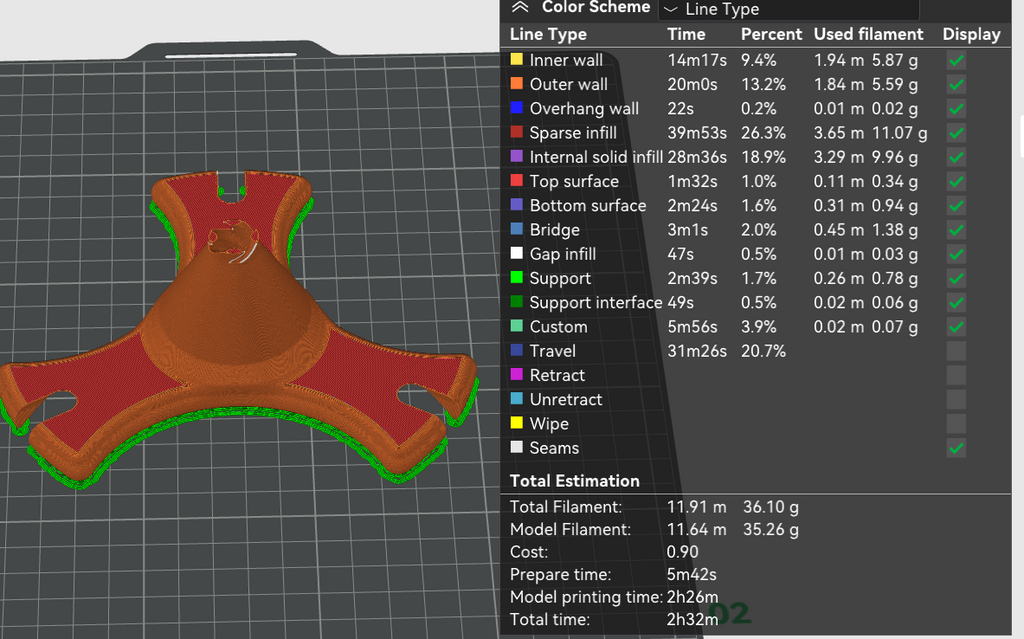Click the Total Estimation heading
Viewport: 1024px width, 639px height.
[x=575, y=481]
